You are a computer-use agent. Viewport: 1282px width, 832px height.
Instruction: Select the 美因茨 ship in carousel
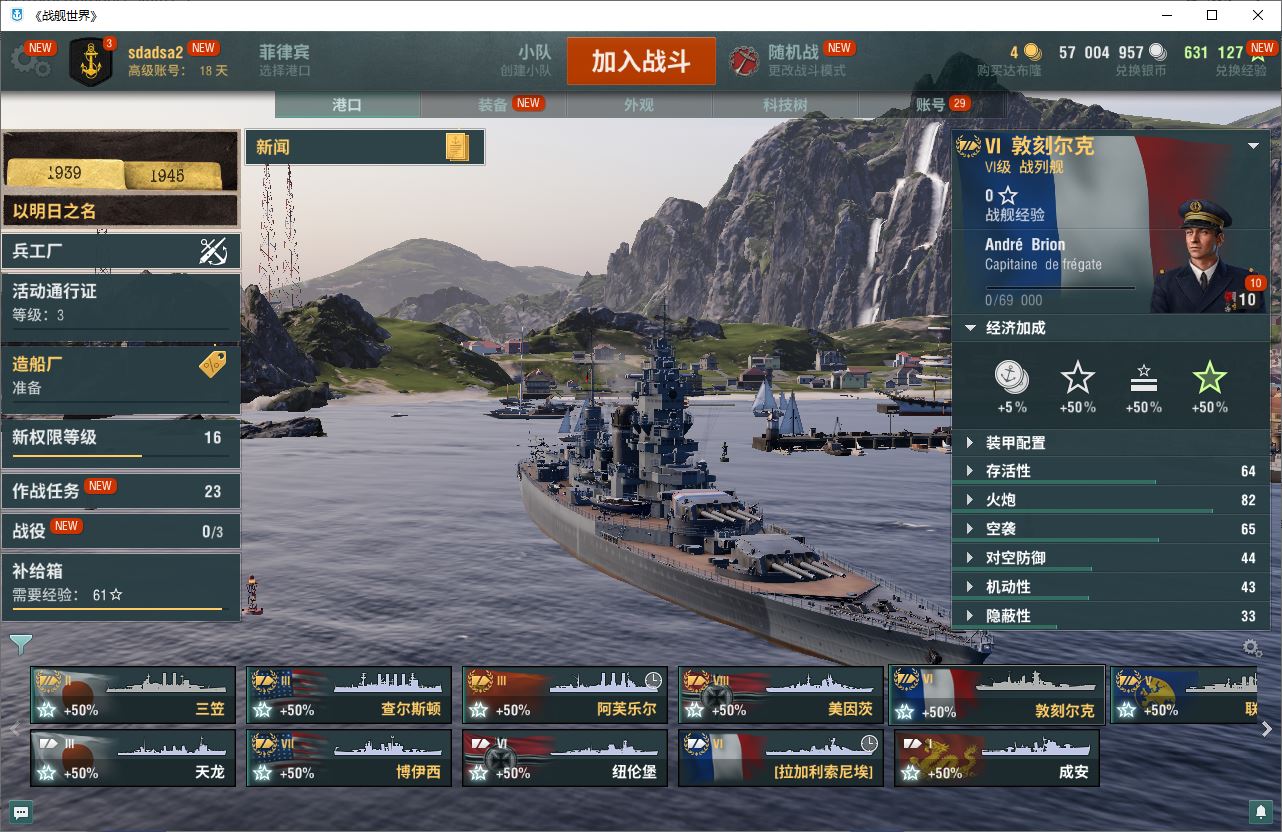coord(780,695)
